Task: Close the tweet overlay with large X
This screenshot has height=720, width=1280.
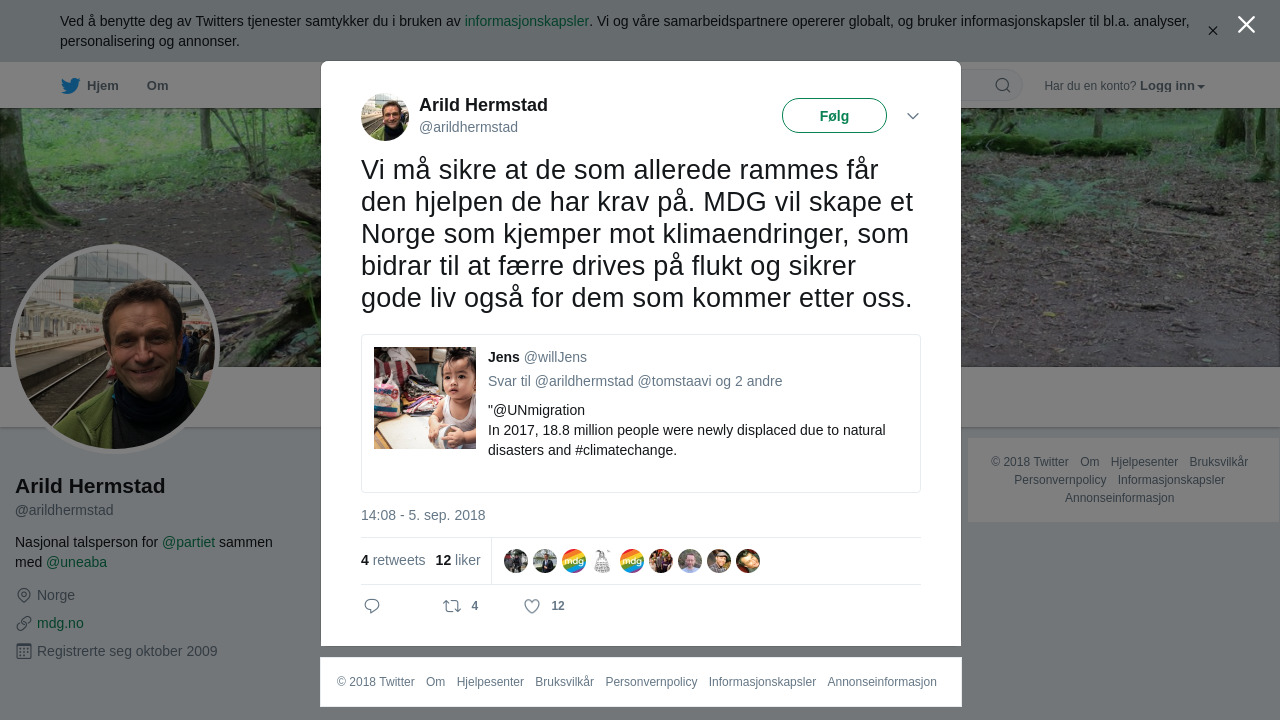Action: 1246,25
